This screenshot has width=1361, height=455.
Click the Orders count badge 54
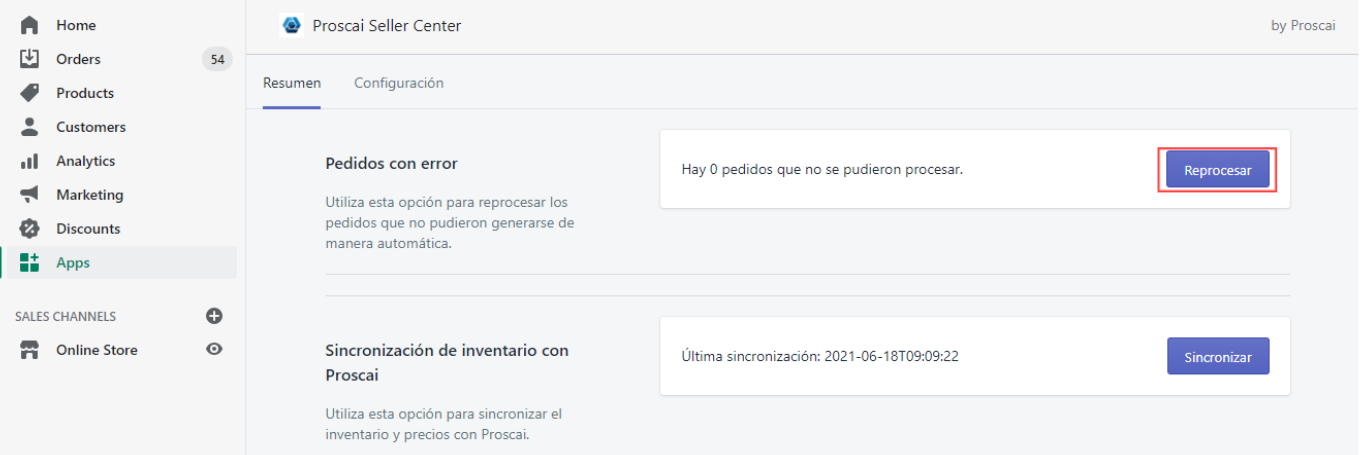click(x=217, y=59)
